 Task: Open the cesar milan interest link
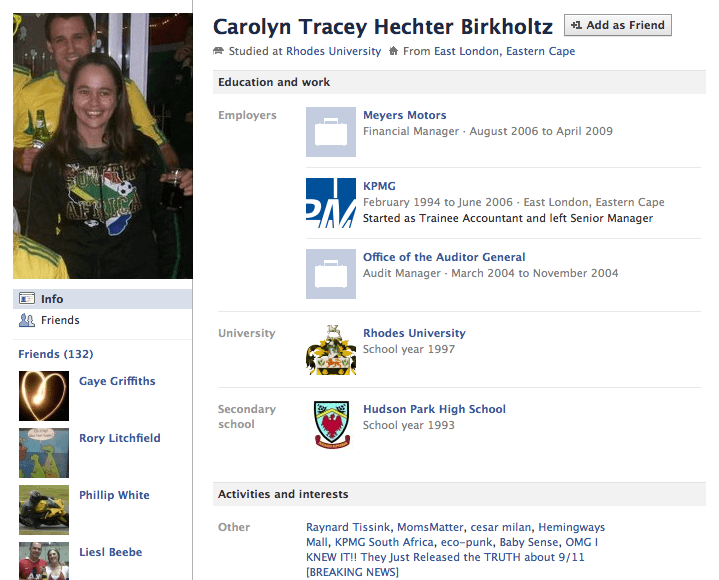(x=501, y=527)
